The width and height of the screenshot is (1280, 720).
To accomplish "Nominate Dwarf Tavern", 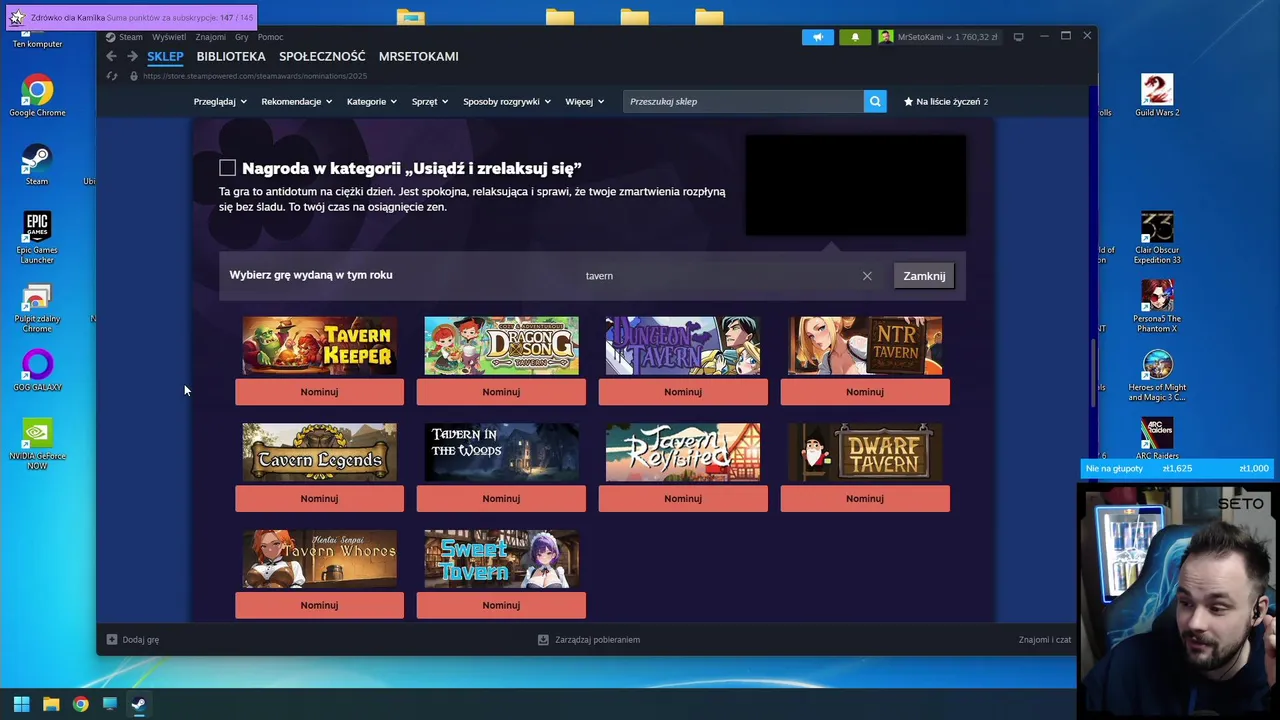I will 865,498.
